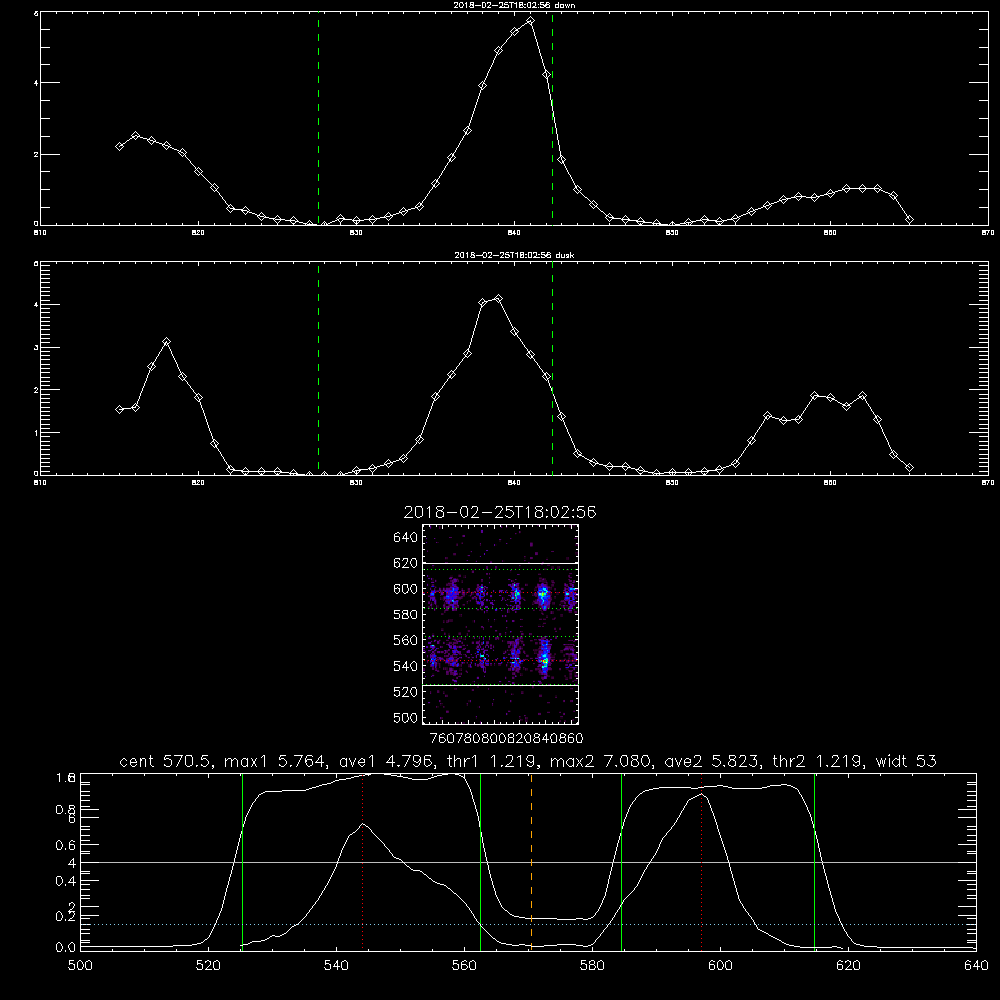Select bottom plot x-axis label "620"
1000x1000 pixels.
pyautogui.click(x=848, y=966)
